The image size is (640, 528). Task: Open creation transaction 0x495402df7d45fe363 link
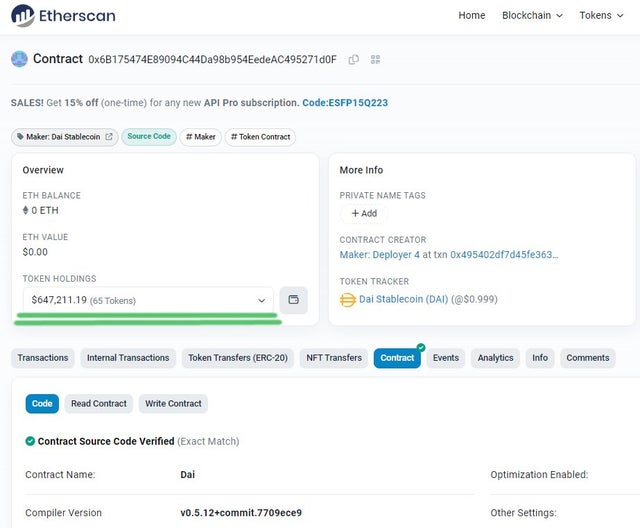coord(504,255)
